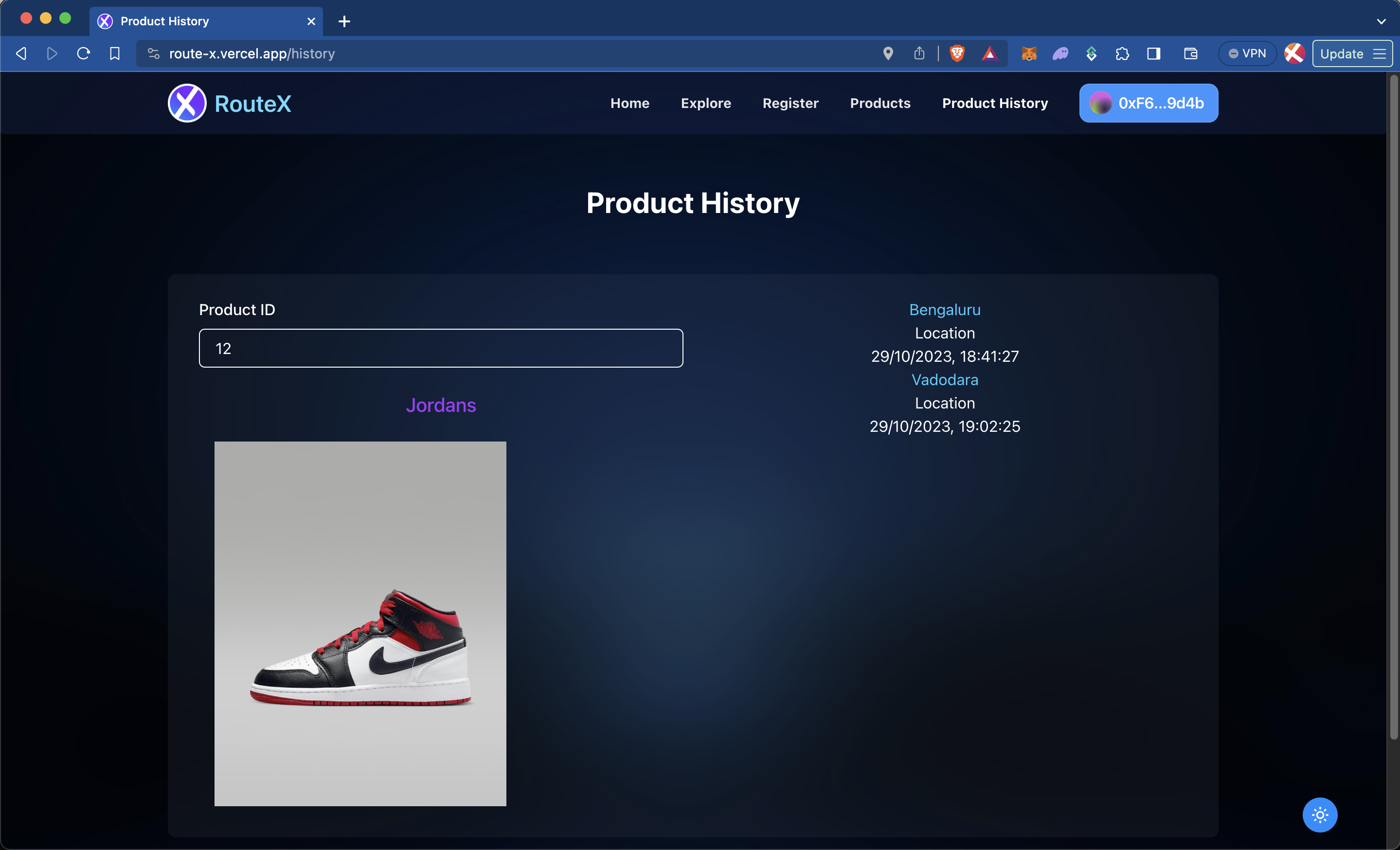Toggle the browser sidebar panel
Image resolution: width=1400 pixels, height=850 pixels.
pyautogui.click(x=1153, y=53)
